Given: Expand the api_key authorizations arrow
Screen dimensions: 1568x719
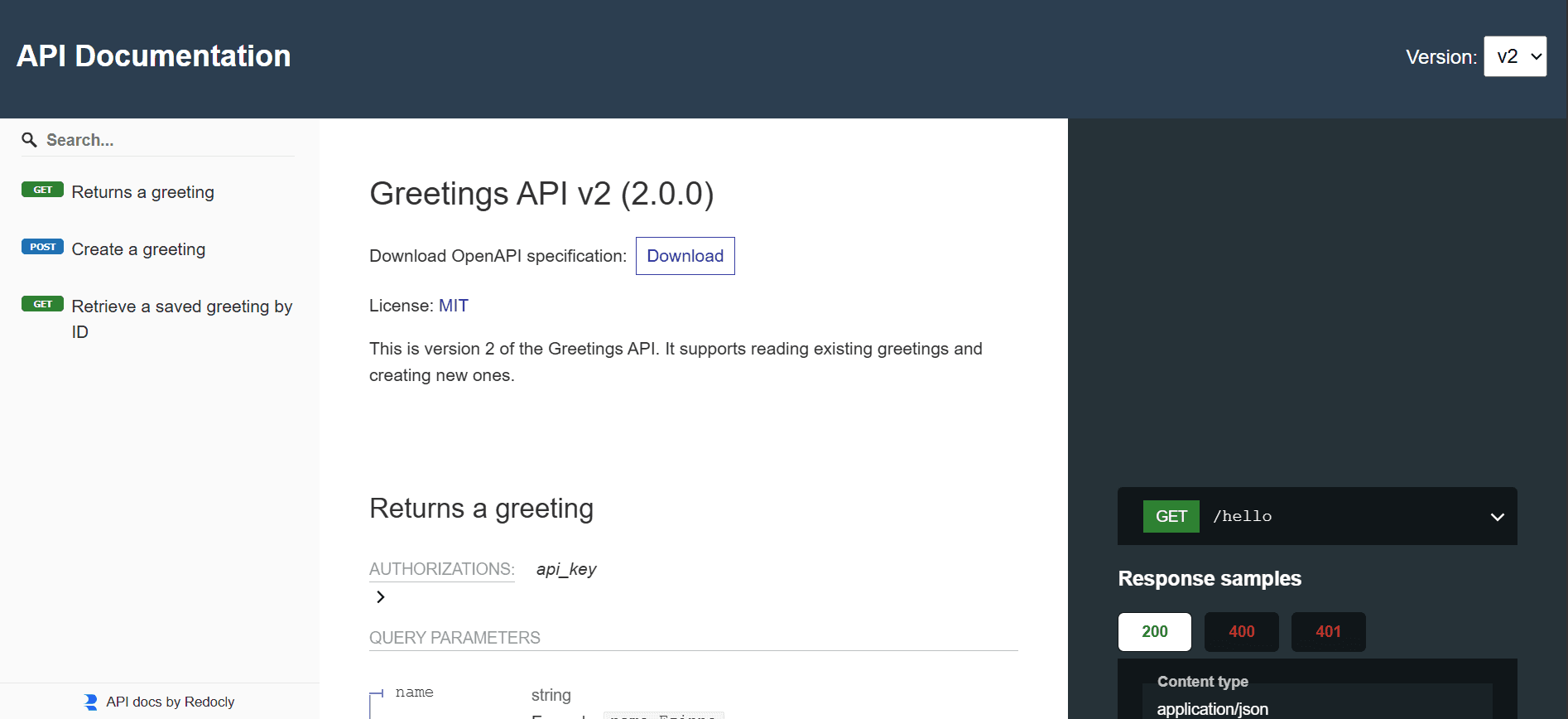Looking at the screenshot, I should (380, 596).
